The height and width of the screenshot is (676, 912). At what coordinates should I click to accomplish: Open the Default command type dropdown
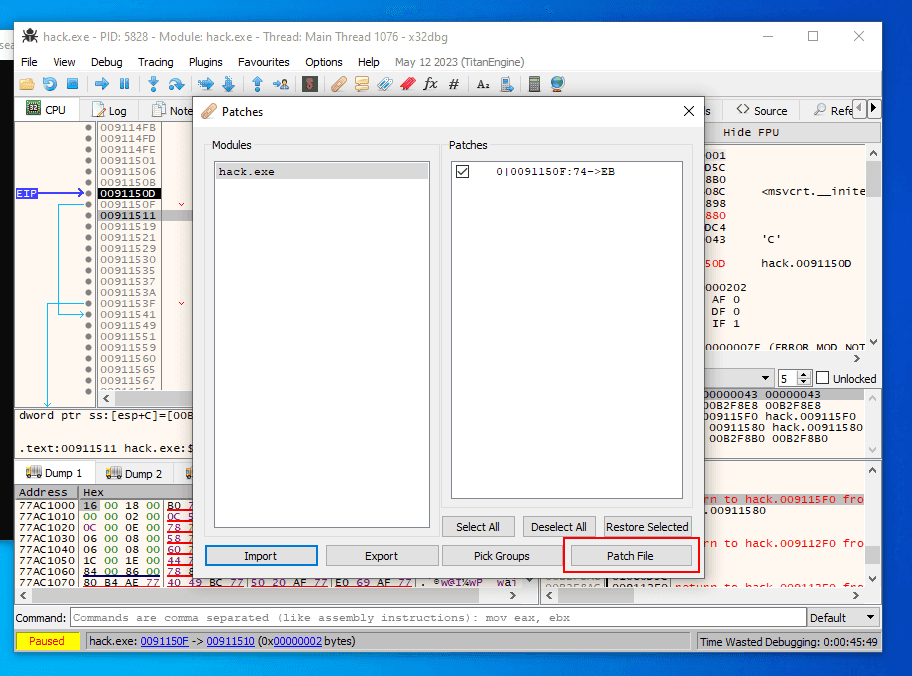pos(868,617)
